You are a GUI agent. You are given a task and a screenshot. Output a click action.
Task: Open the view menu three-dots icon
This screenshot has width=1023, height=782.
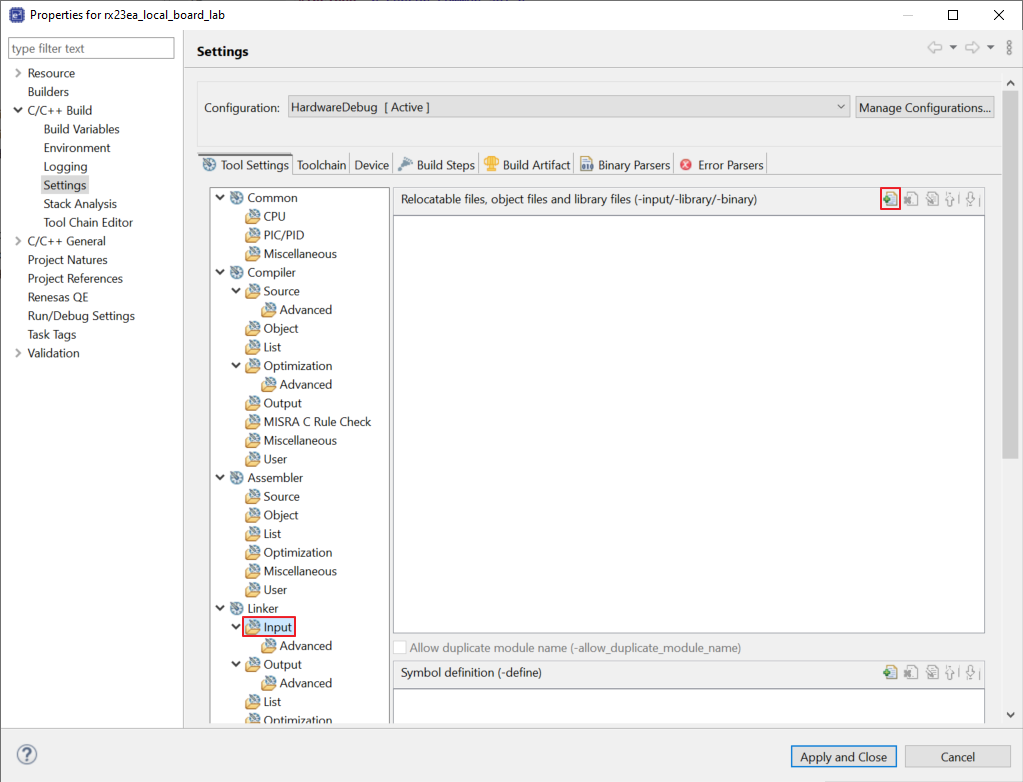[1009, 48]
